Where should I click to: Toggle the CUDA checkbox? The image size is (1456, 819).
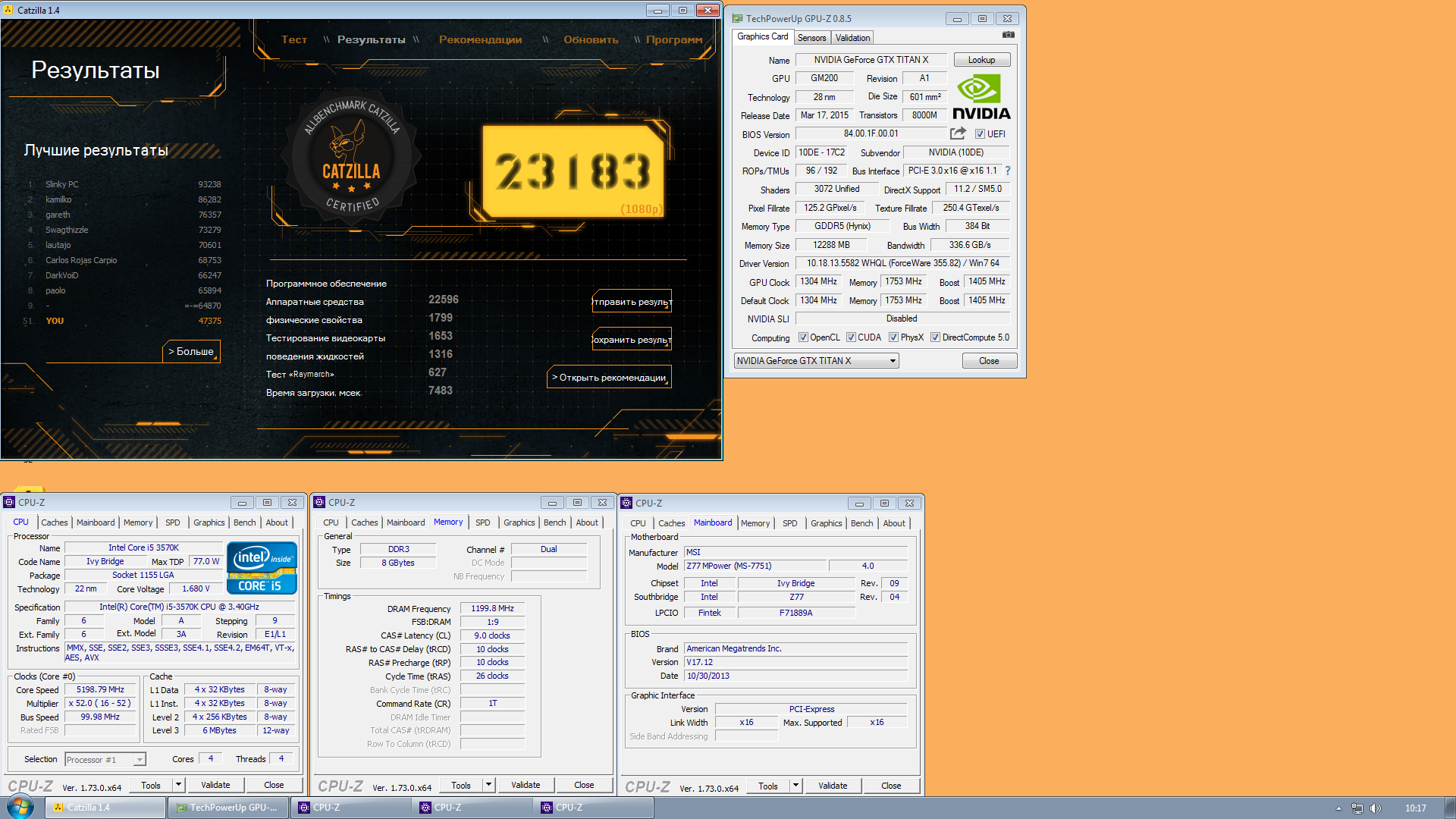[851, 337]
